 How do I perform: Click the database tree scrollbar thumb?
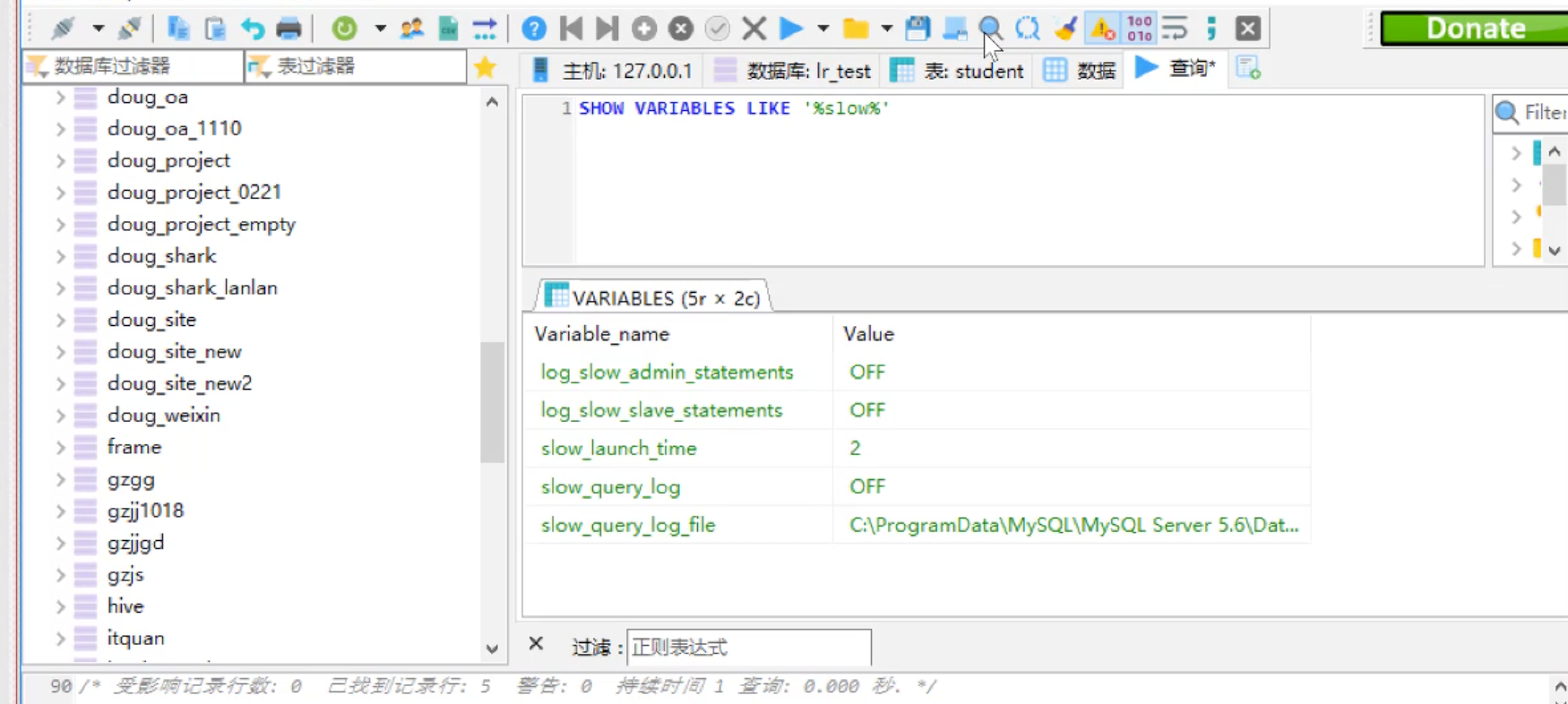tap(492, 402)
